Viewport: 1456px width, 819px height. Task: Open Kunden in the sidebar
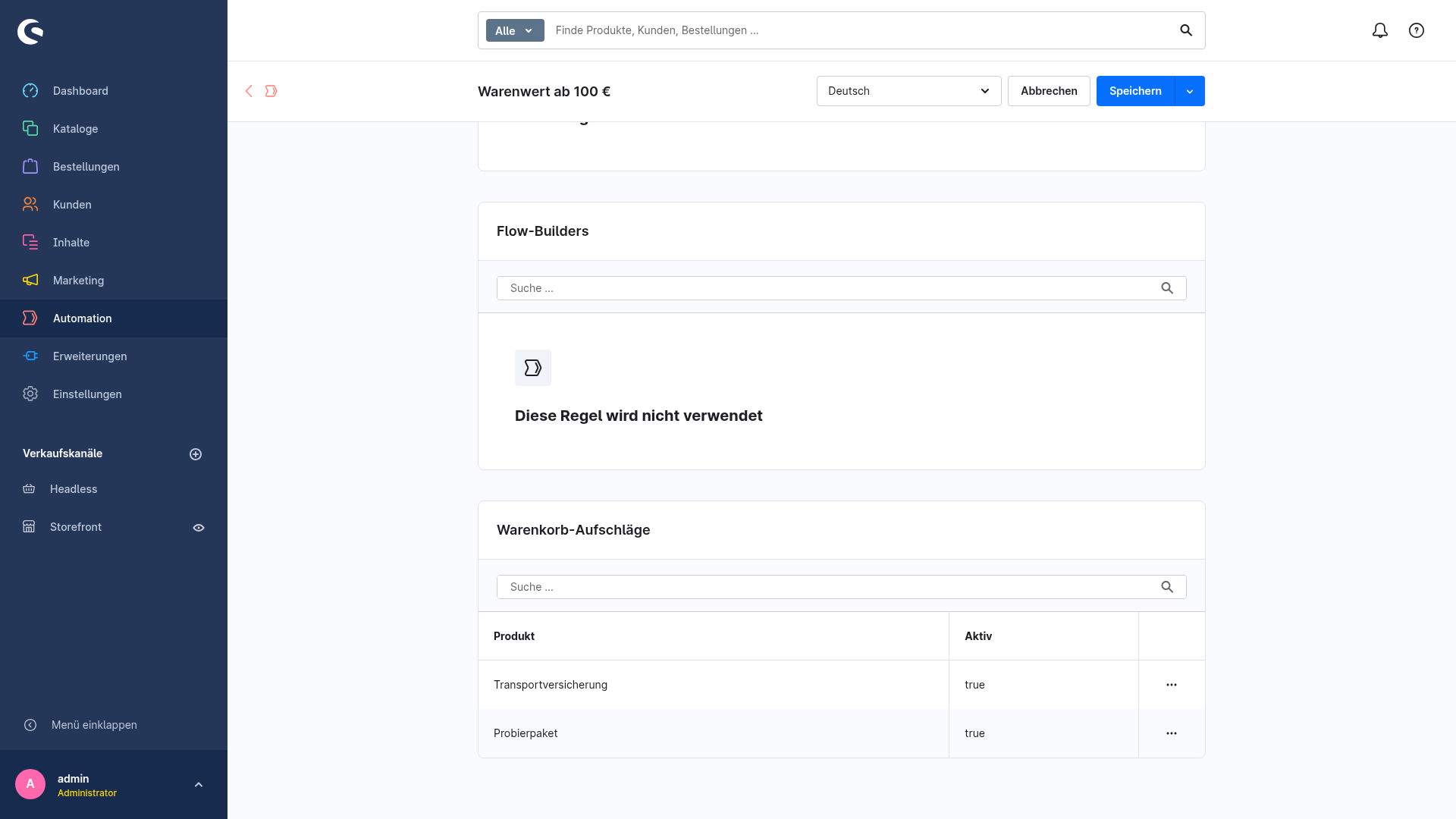tap(114, 205)
